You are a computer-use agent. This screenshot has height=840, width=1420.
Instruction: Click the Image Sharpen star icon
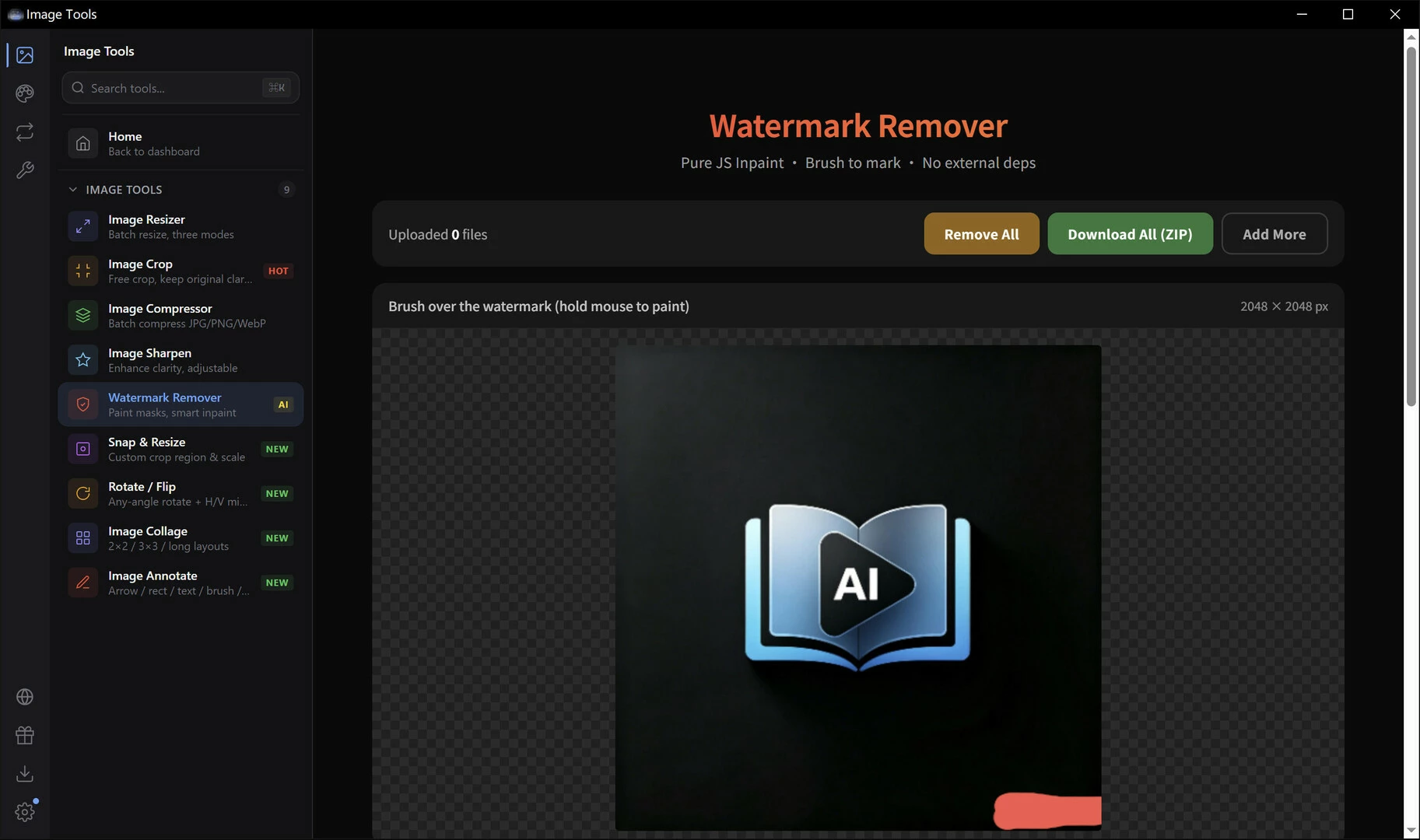click(x=82, y=360)
